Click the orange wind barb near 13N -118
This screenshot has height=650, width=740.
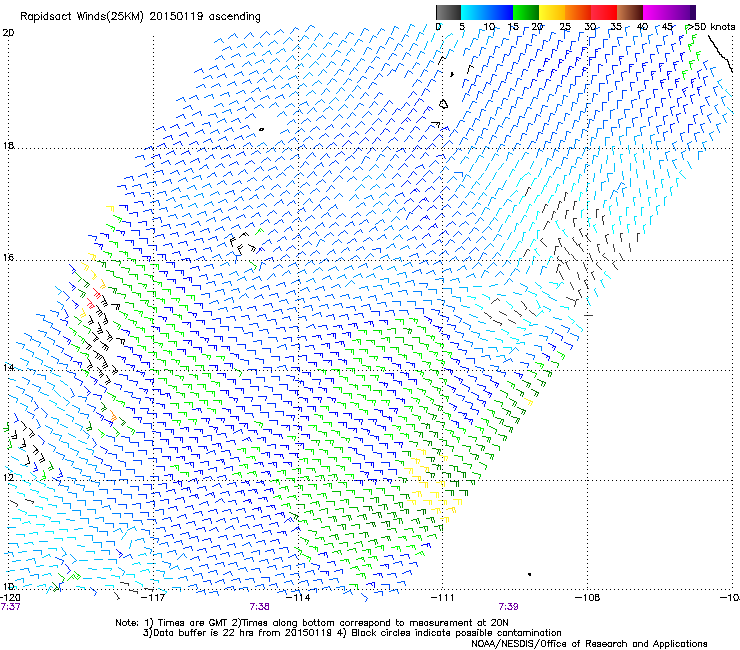coord(113,416)
